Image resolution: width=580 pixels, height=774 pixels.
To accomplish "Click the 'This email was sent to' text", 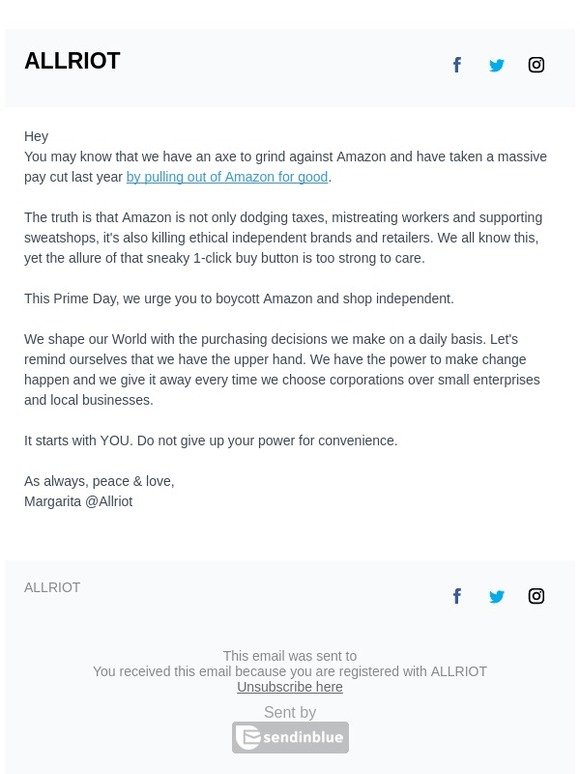I will point(290,656).
